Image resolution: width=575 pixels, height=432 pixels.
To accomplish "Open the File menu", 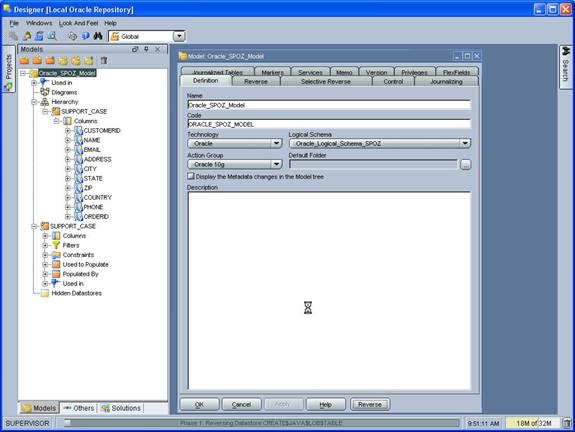I will (14, 23).
